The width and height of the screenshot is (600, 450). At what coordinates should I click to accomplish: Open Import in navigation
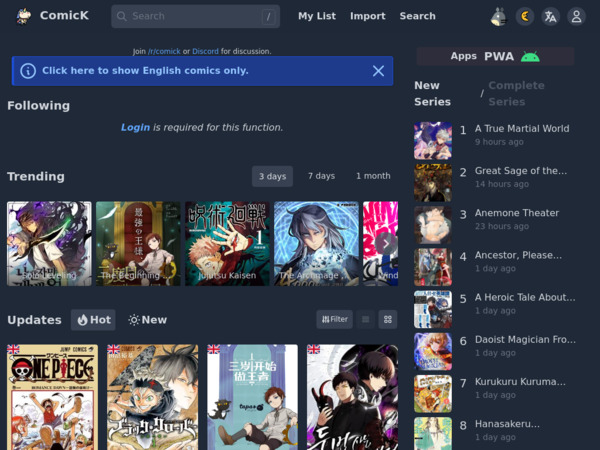tap(368, 16)
